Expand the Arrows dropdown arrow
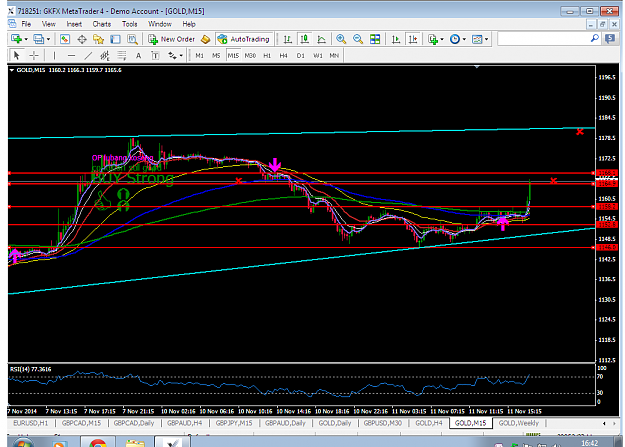Image resolution: width=625 pixels, height=447 pixels. (181, 56)
